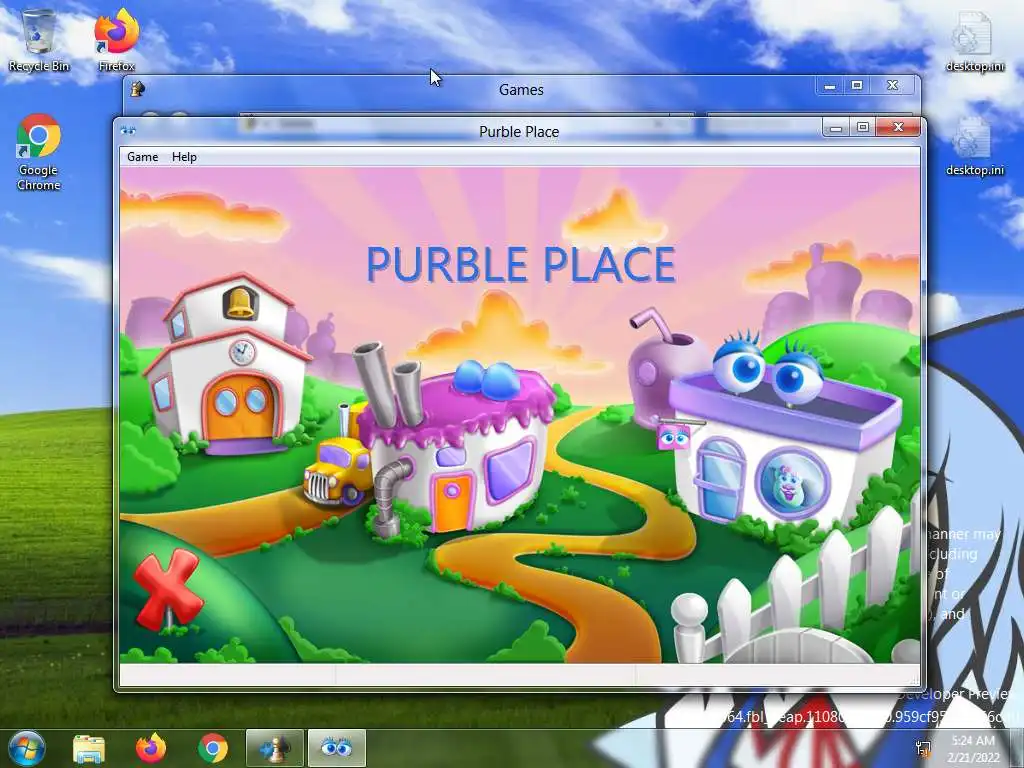The height and width of the screenshot is (768, 1024).
Task: Launch Chrome from the taskbar
Action: tap(213, 749)
